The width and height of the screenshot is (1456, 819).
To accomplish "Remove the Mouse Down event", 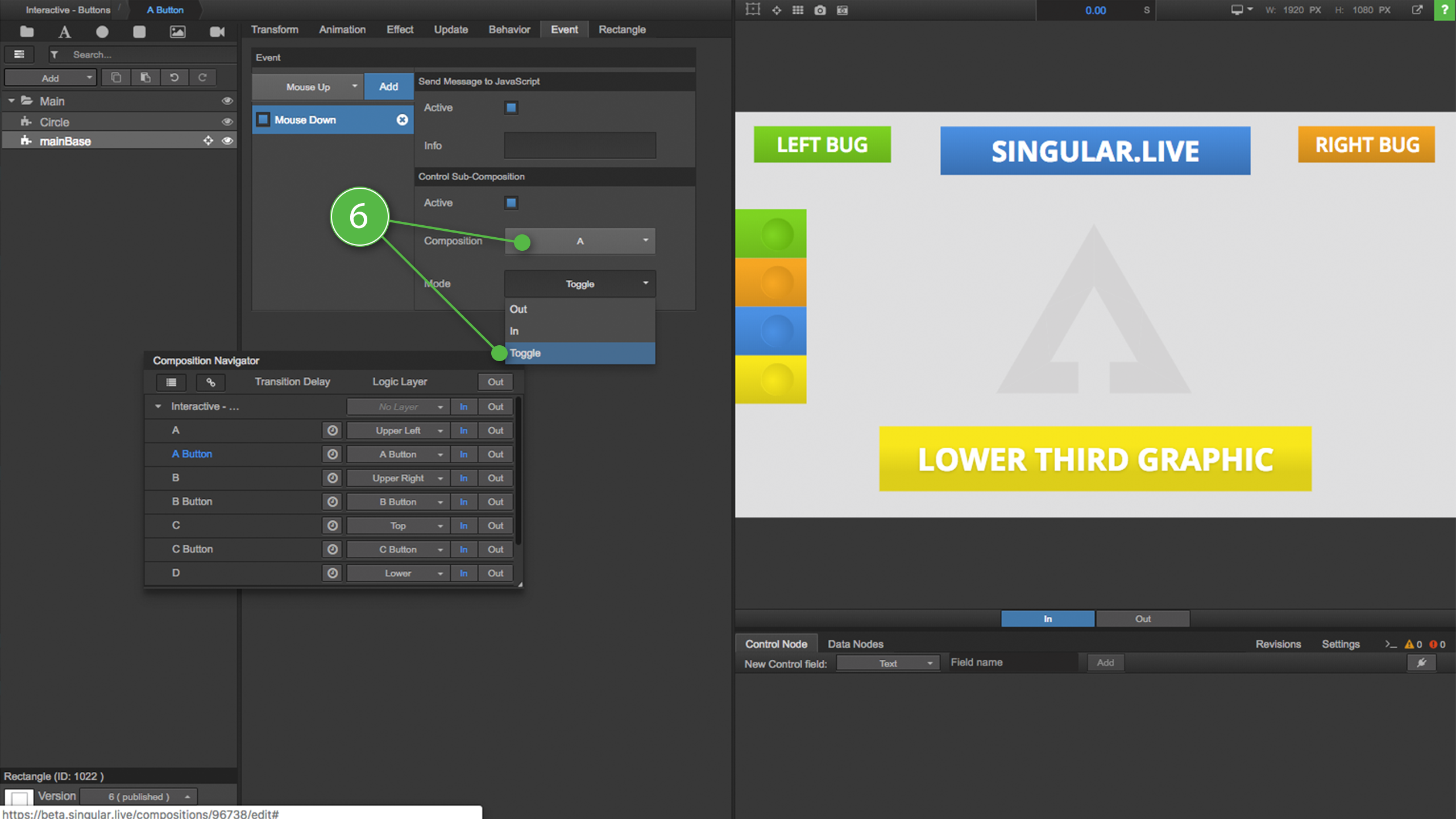I will coord(402,119).
